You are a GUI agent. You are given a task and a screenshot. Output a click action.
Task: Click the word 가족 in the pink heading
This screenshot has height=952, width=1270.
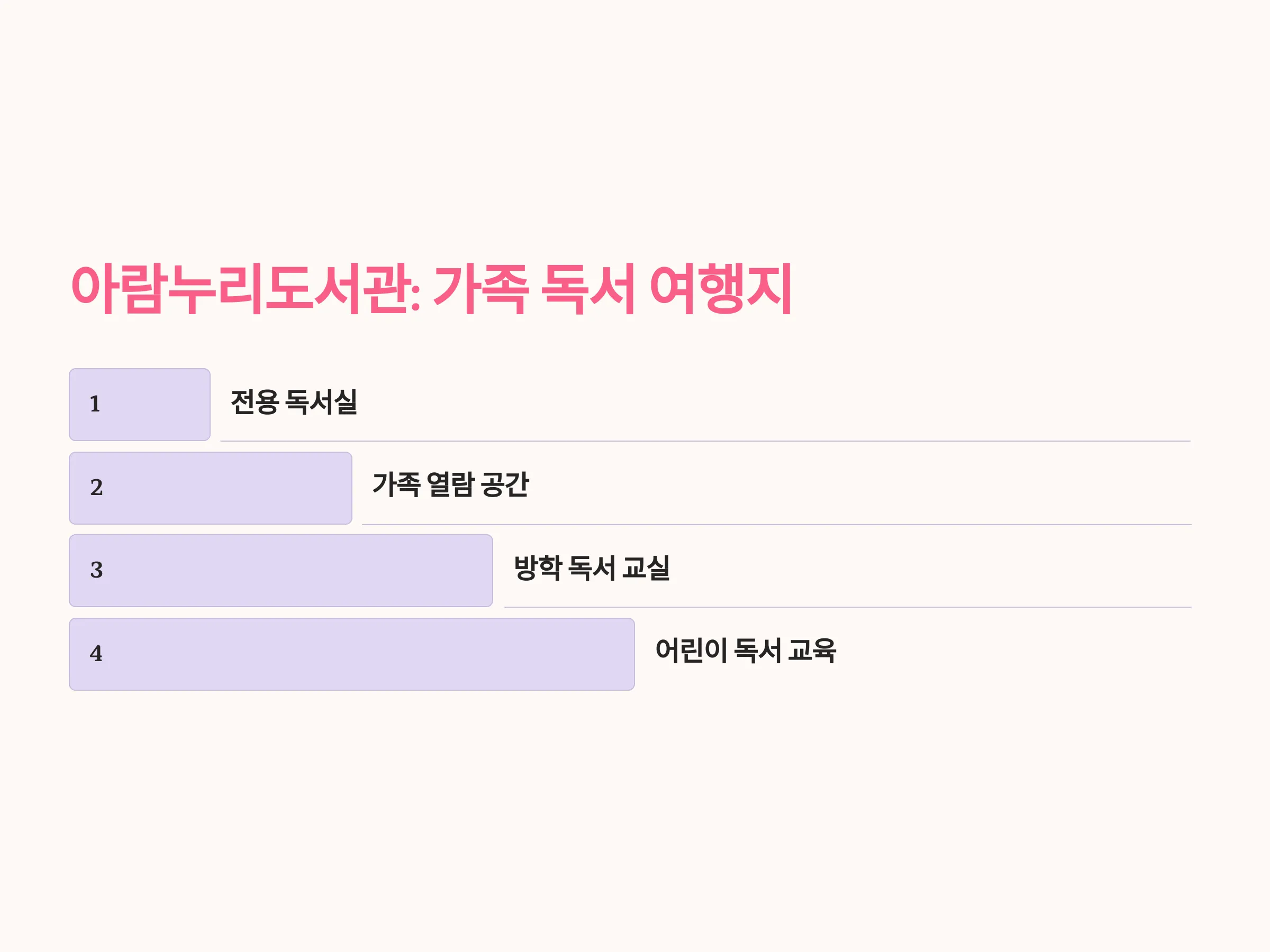click(480, 289)
